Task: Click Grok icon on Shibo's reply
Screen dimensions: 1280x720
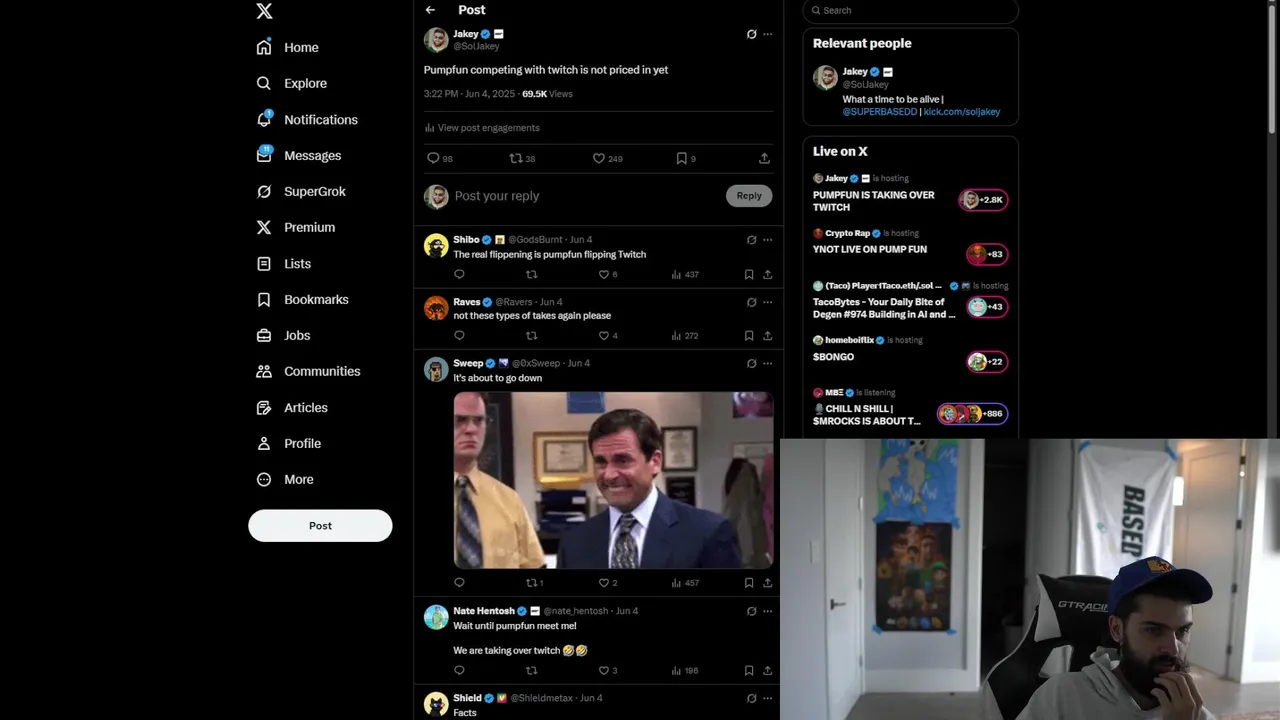Action: click(751, 240)
